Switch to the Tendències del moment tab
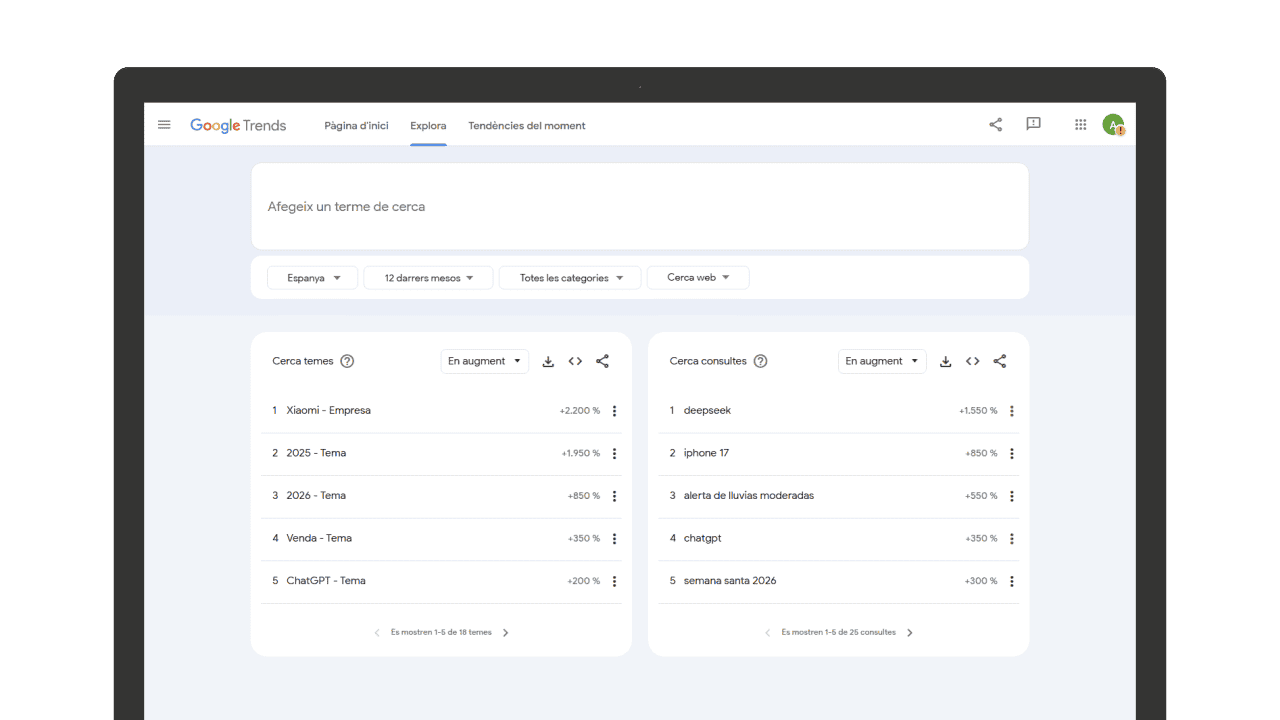Image resolution: width=1280 pixels, height=720 pixels. click(526, 126)
